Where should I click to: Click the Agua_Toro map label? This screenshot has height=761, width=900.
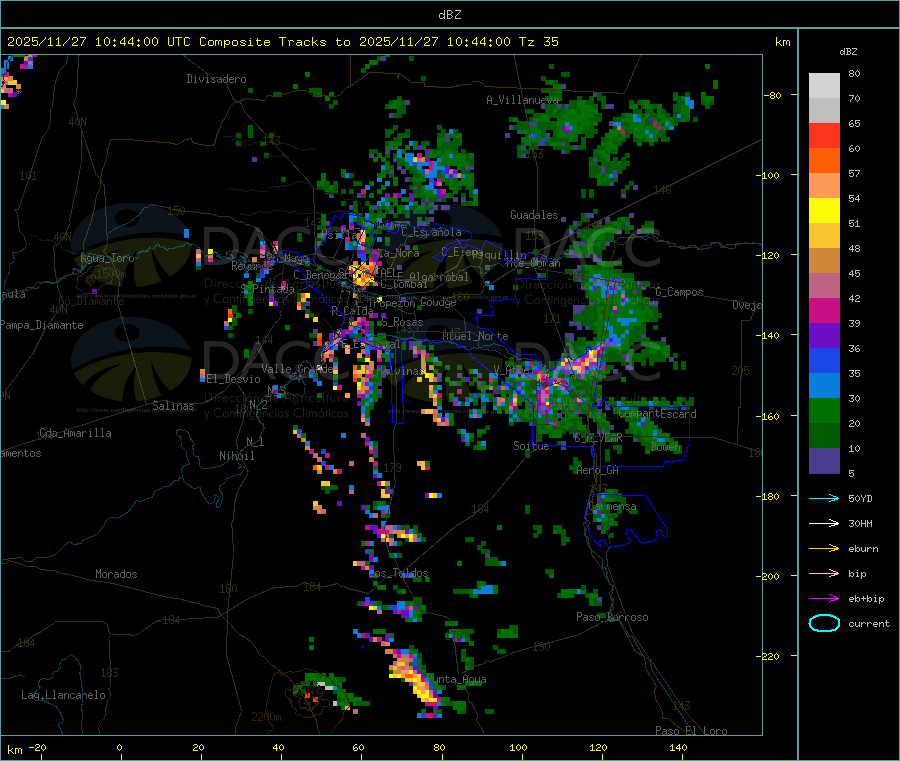click(107, 258)
